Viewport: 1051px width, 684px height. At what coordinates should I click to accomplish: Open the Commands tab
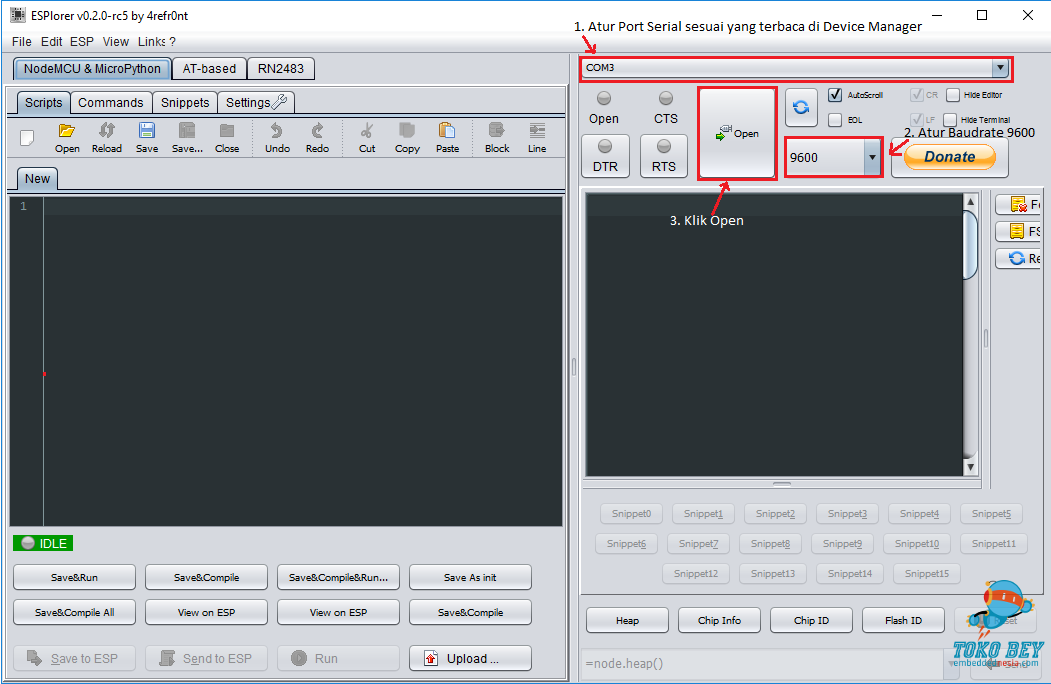[111, 103]
